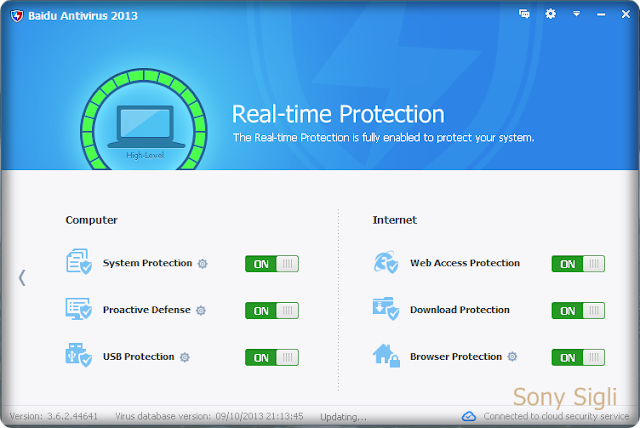
Task: Open Browser Protection settings gear
Action: (x=512, y=357)
